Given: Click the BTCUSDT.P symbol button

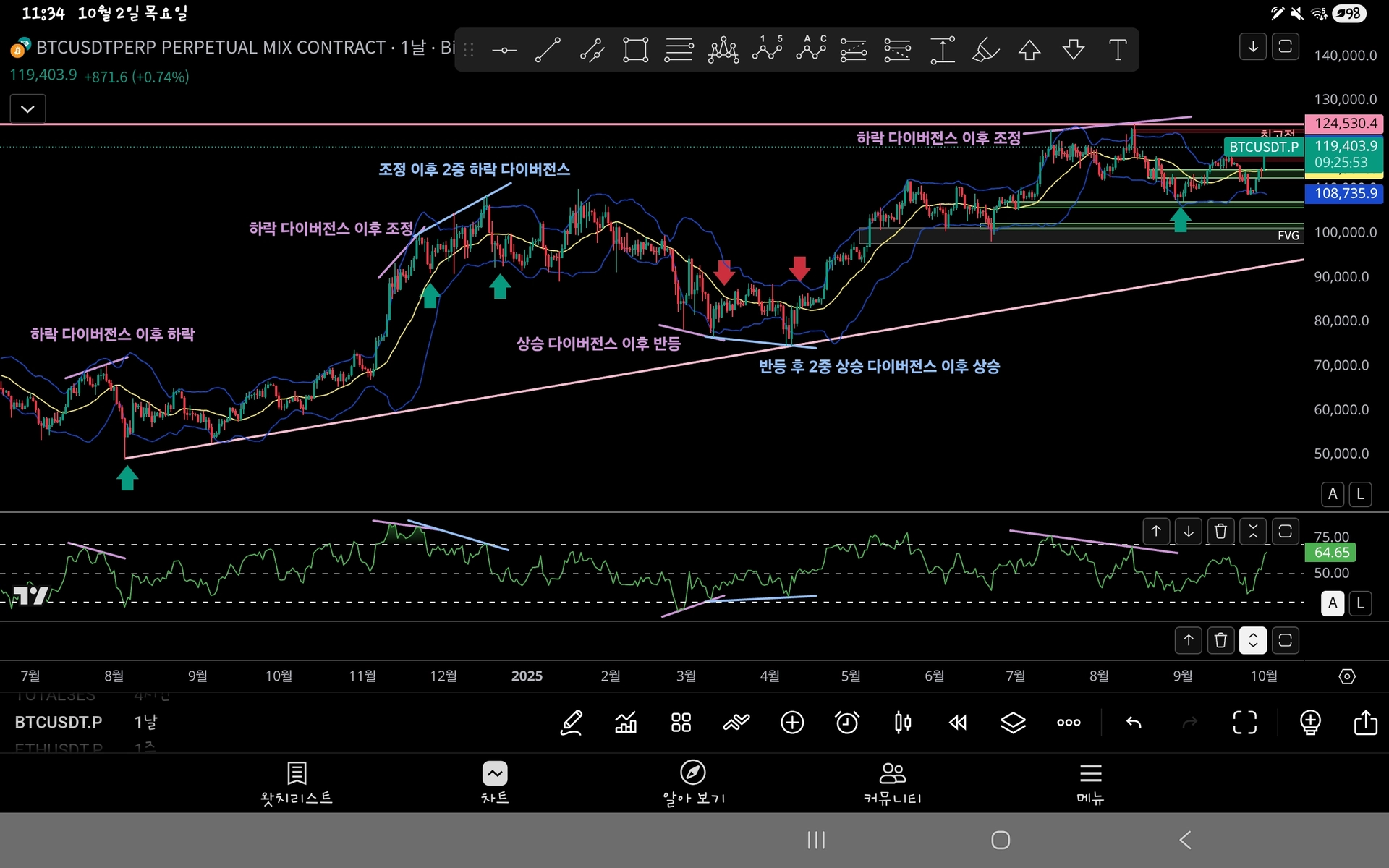Looking at the screenshot, I should tap(59, 722).
